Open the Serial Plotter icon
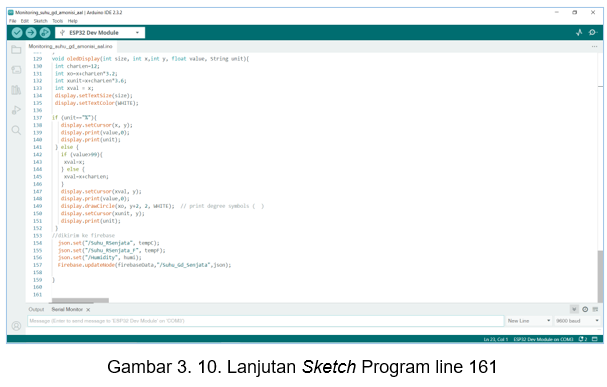 click(x=579, y=33)
